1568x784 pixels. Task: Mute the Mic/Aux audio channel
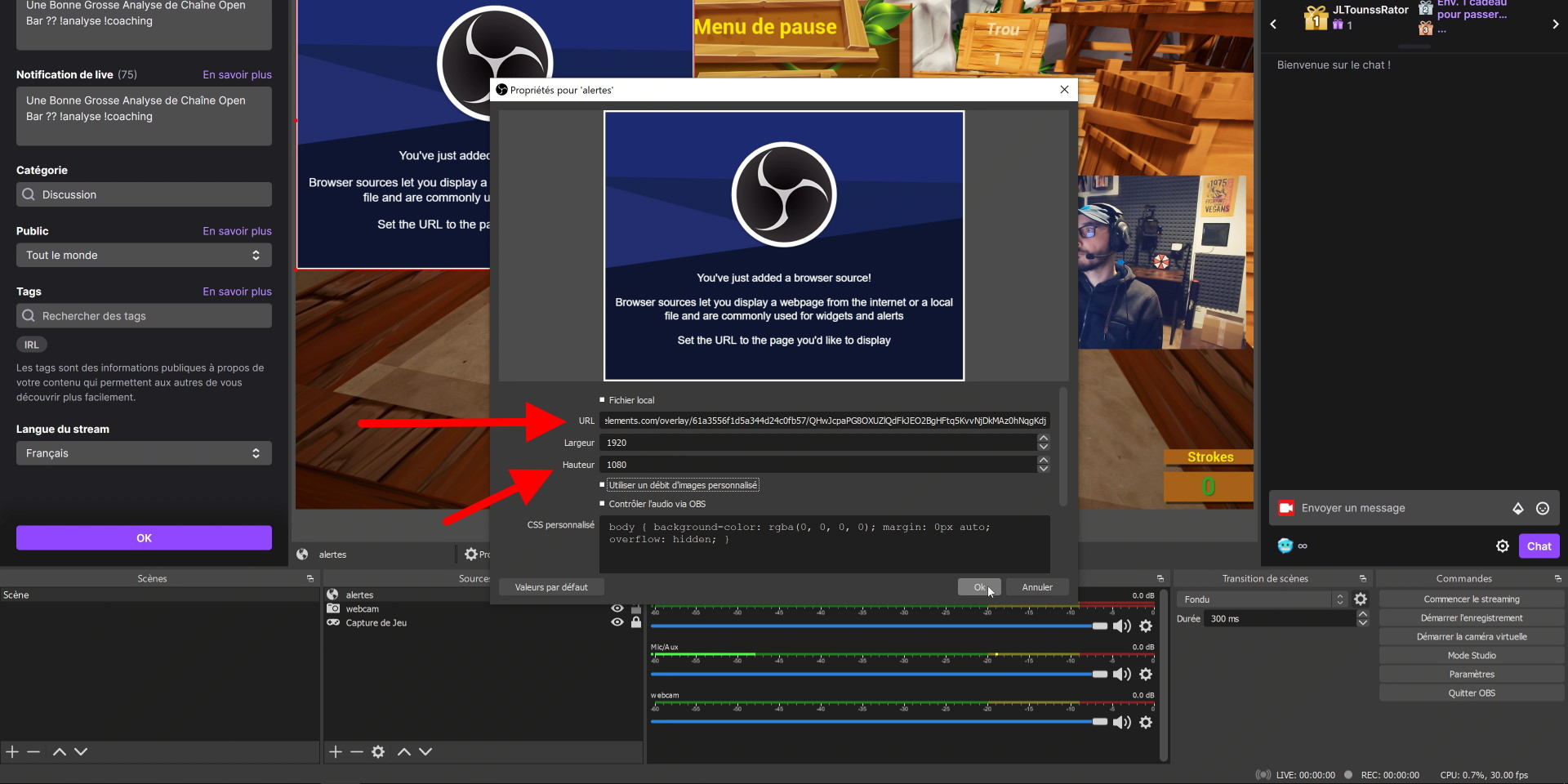[x=1122, y=674]
